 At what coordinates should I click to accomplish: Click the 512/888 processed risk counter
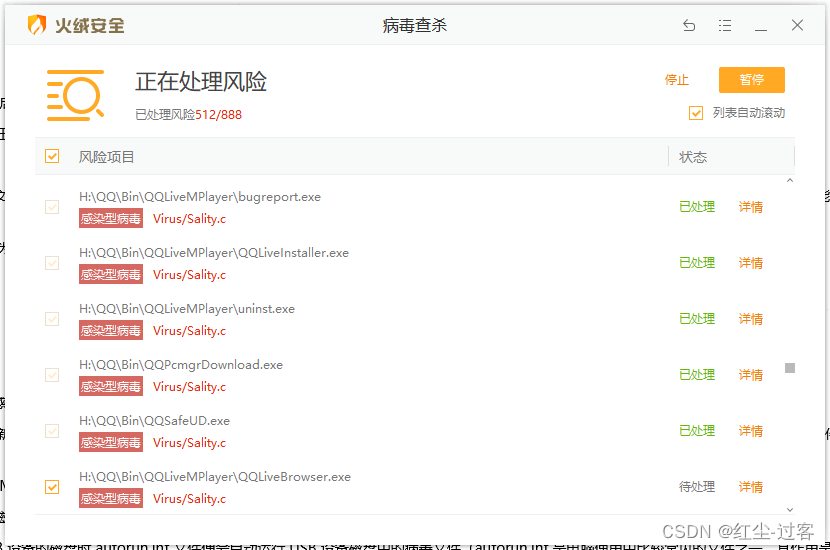pos(218,115)
